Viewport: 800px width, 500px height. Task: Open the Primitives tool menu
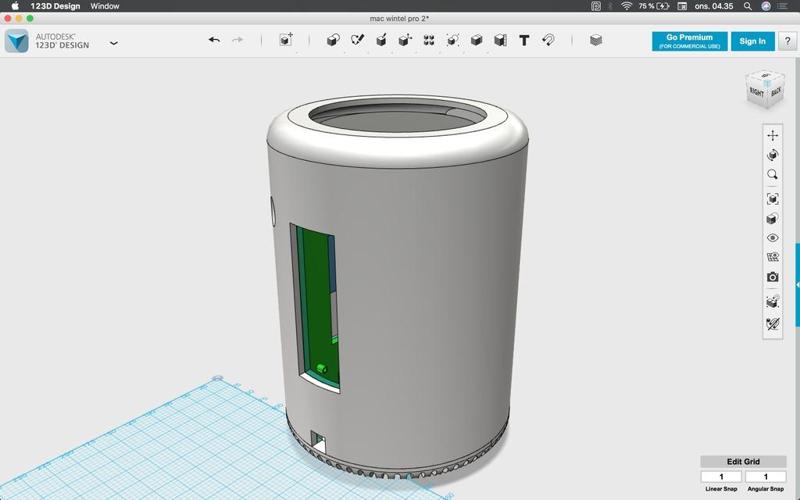point(334,40)
